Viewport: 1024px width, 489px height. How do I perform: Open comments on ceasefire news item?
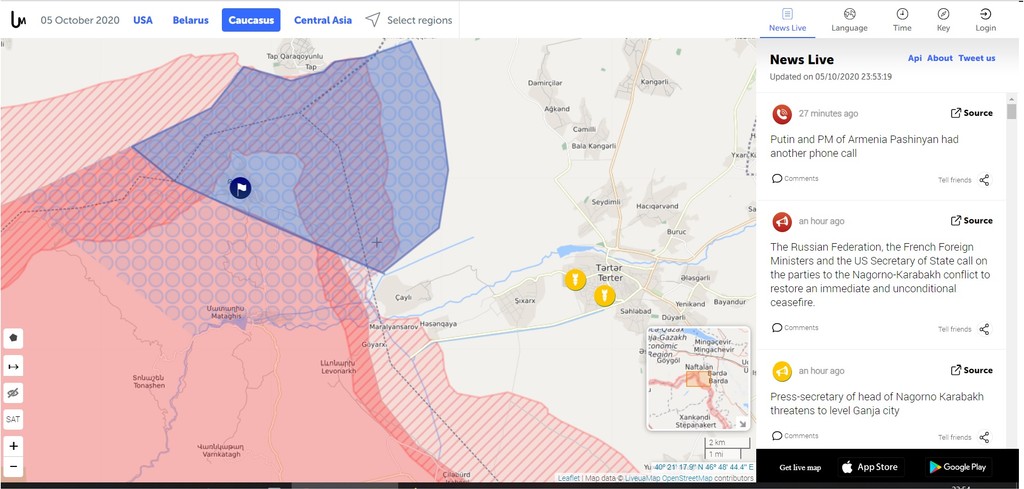click(x=795, y=328)
